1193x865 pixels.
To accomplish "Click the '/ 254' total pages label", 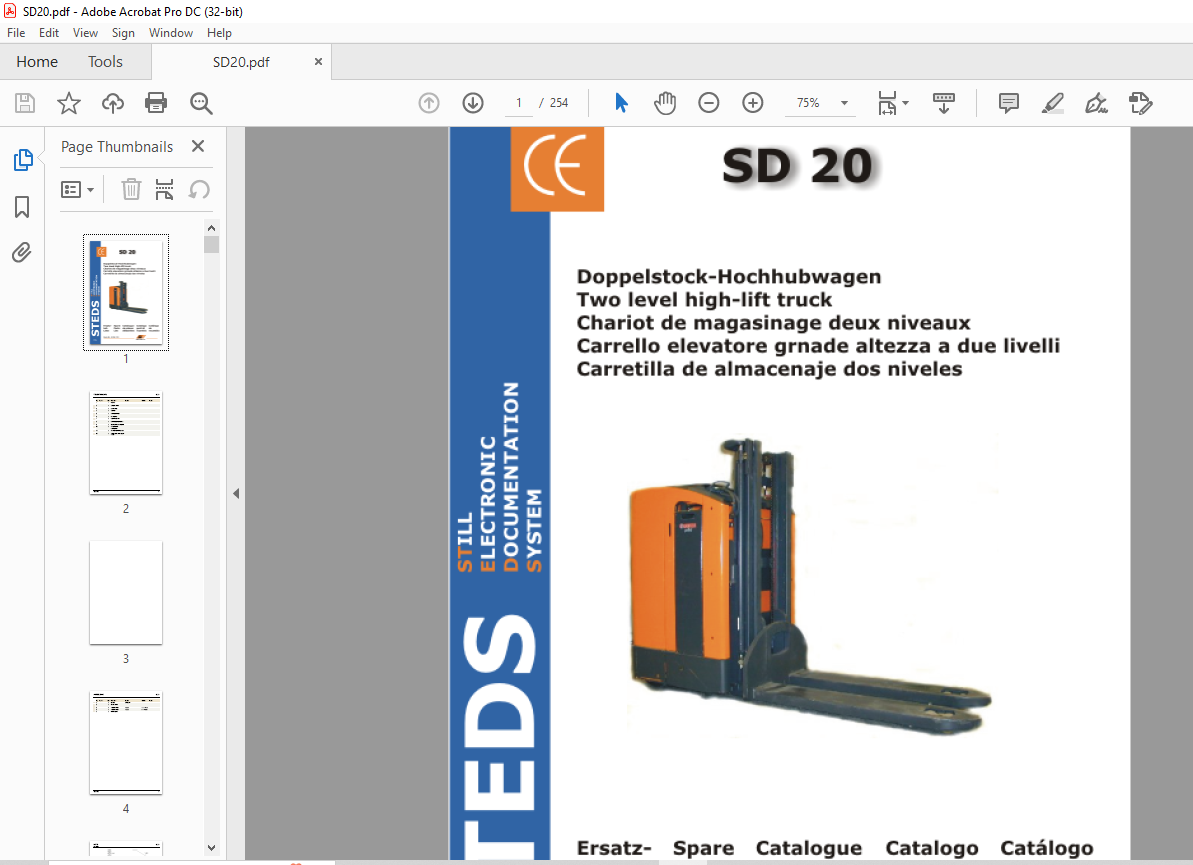I will (554, 103).
